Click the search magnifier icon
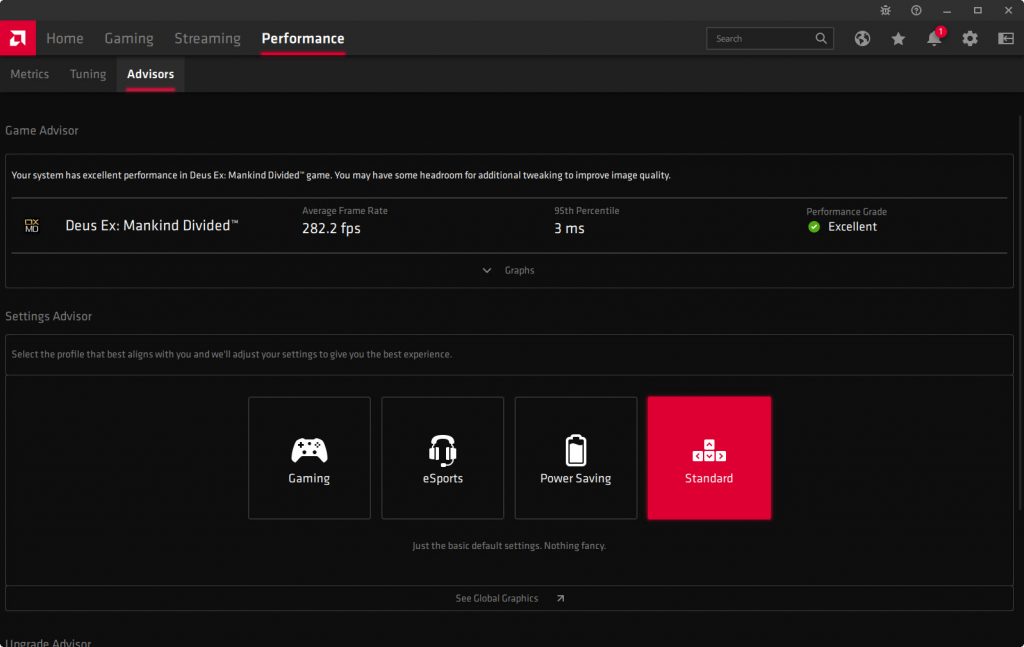The image size is (1024, 647). click(821, 39)
